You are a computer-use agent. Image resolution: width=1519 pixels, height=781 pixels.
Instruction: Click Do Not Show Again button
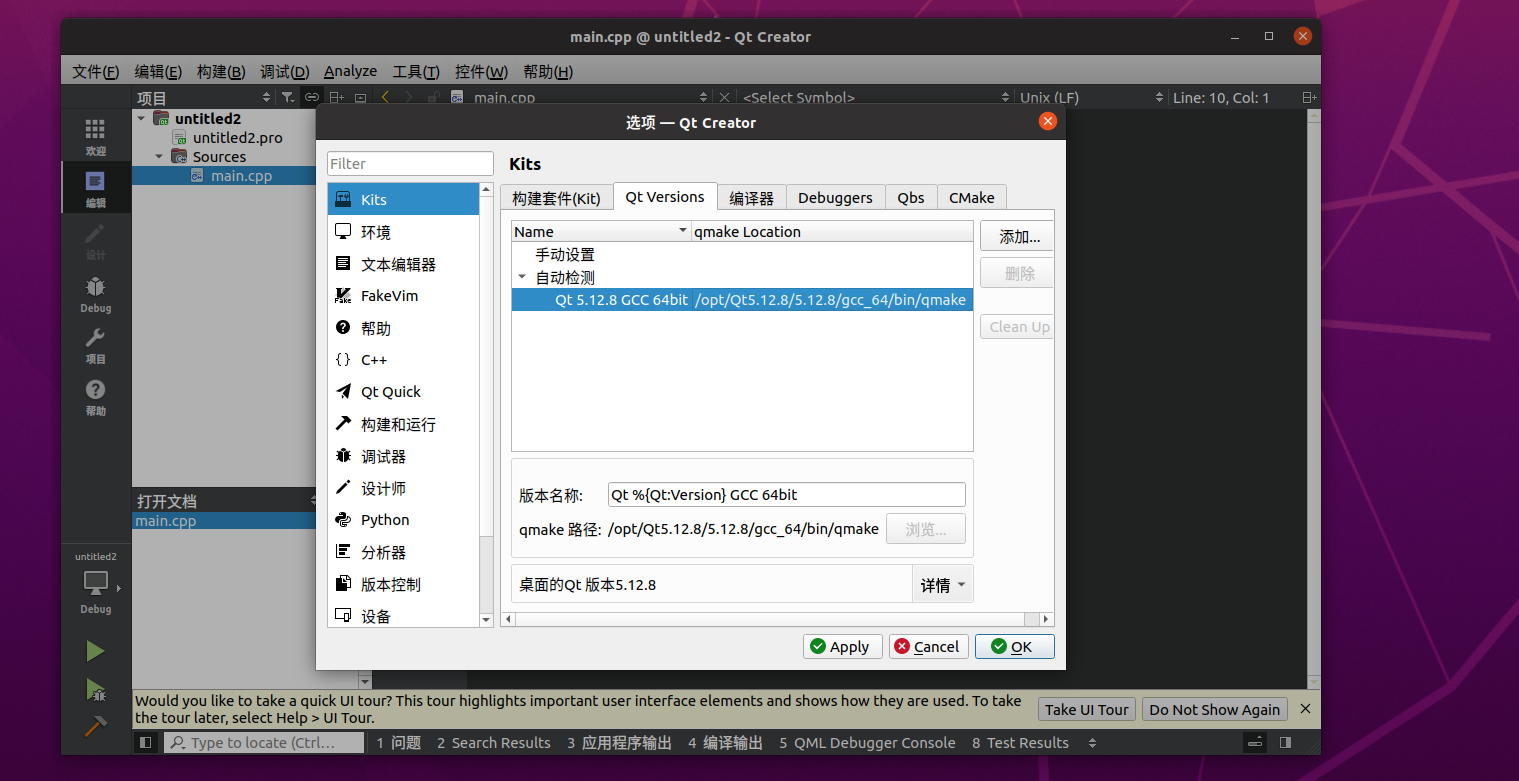[x=1214, y=709]
